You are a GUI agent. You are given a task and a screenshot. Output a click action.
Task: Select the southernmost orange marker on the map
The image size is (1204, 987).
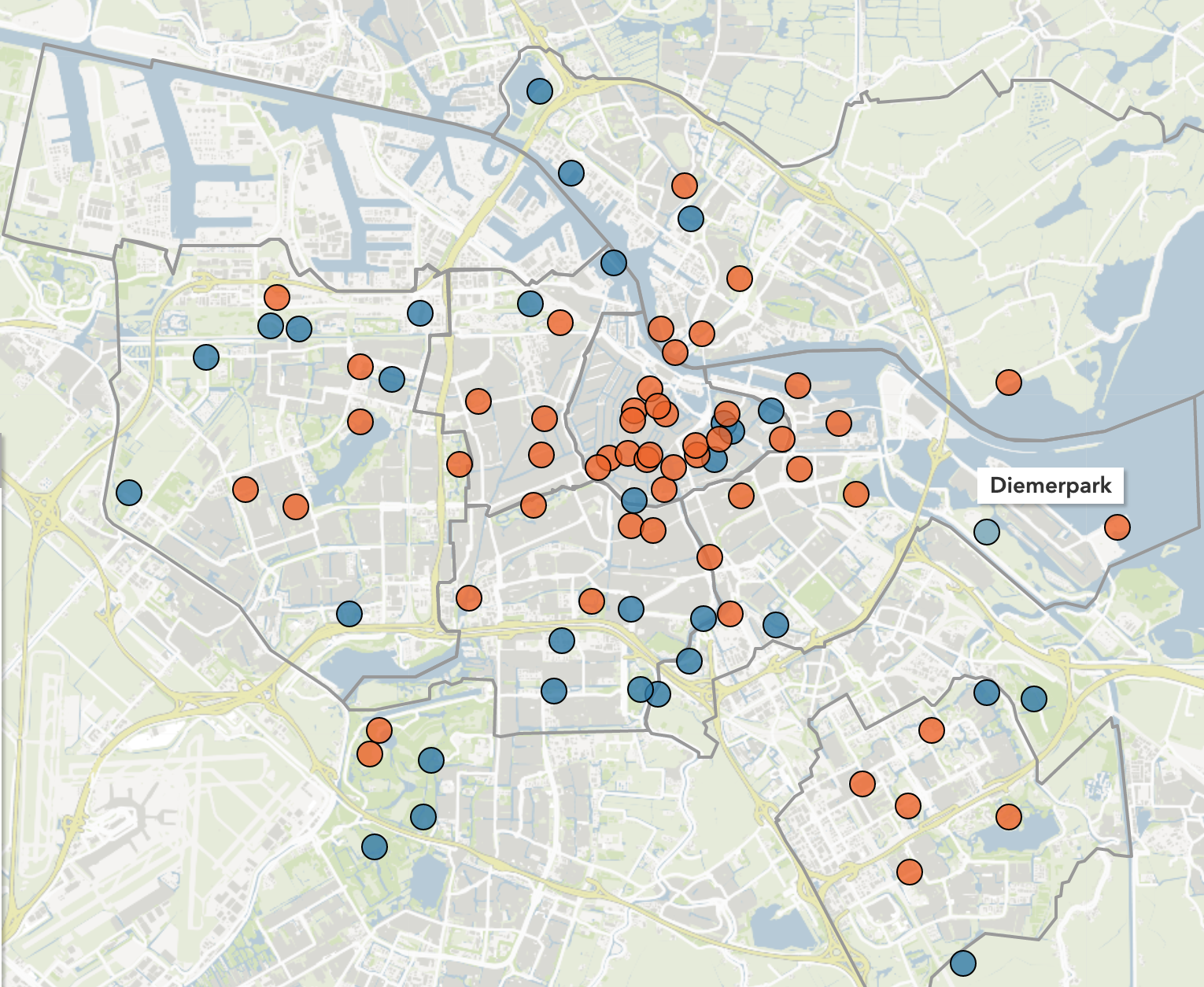(x=910, y=871)
